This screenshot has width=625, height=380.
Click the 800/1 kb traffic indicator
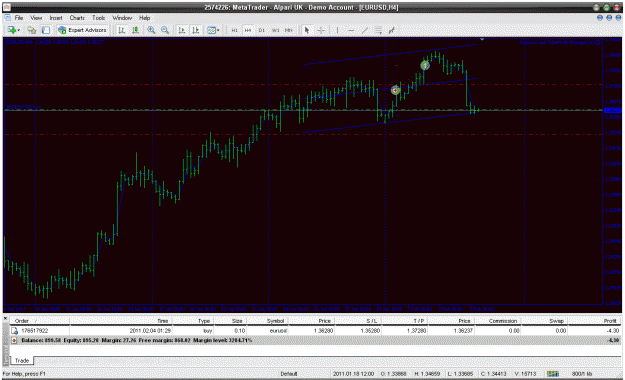(x=582, y=374)
